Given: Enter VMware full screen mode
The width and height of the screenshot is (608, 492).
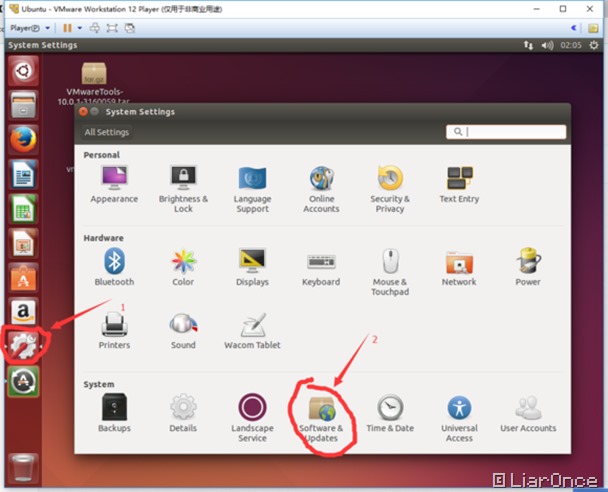Looking at the screenshot, I should [112, 28].
